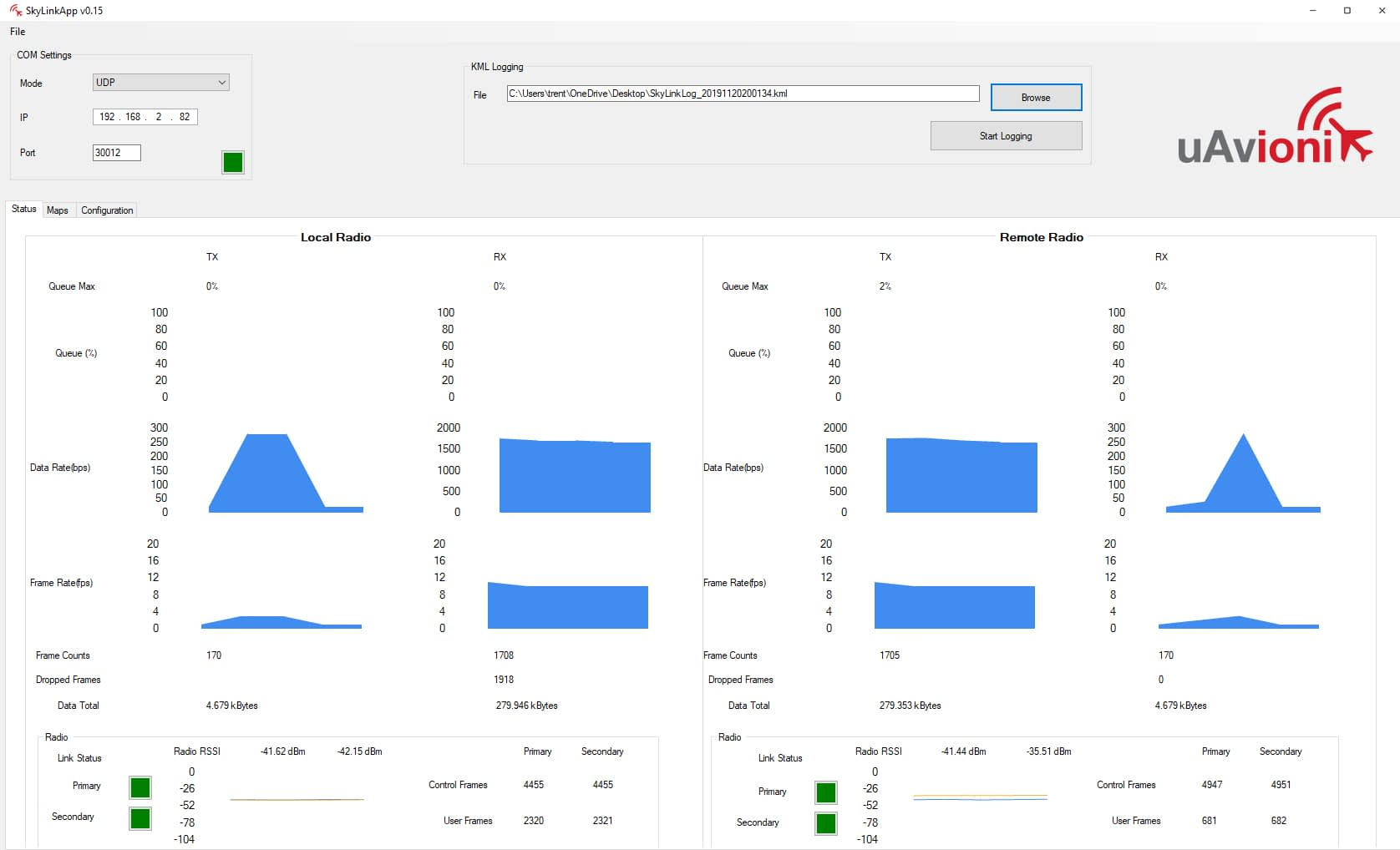Click Remote Radio RX frame rate chart
Viewport: 1400px width, 850px height.
pyautogui.click(x=1239, y=622)
